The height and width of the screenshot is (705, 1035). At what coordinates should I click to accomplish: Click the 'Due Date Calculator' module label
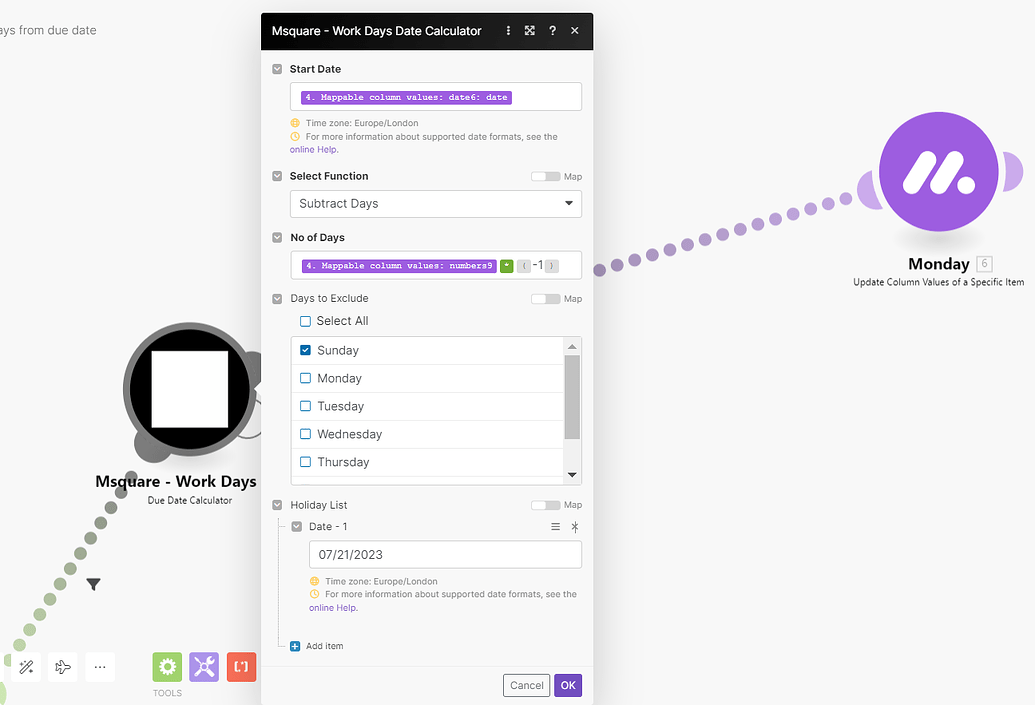(189, 500)
